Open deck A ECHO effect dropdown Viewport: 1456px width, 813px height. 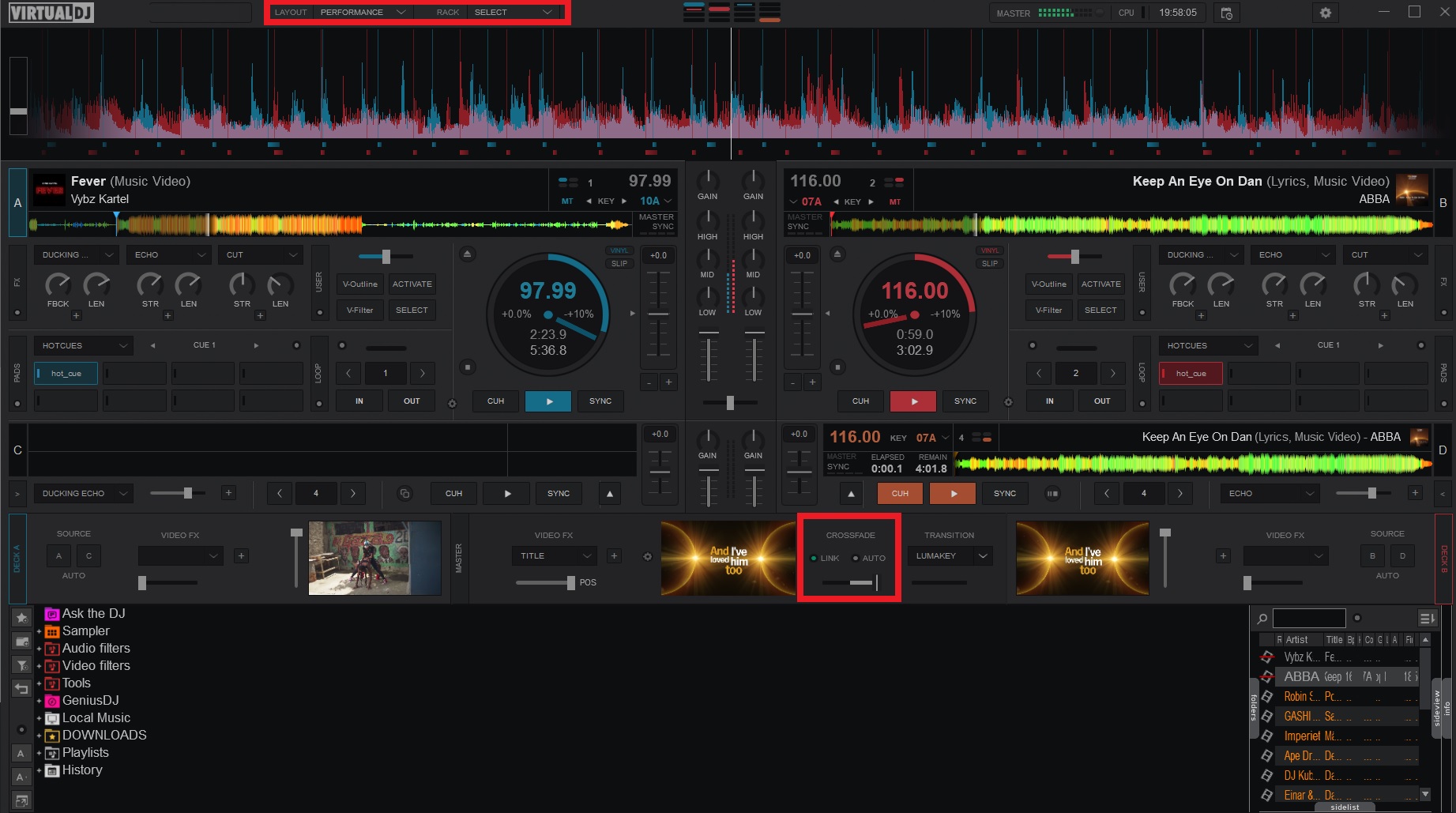[x=168, y=255]
